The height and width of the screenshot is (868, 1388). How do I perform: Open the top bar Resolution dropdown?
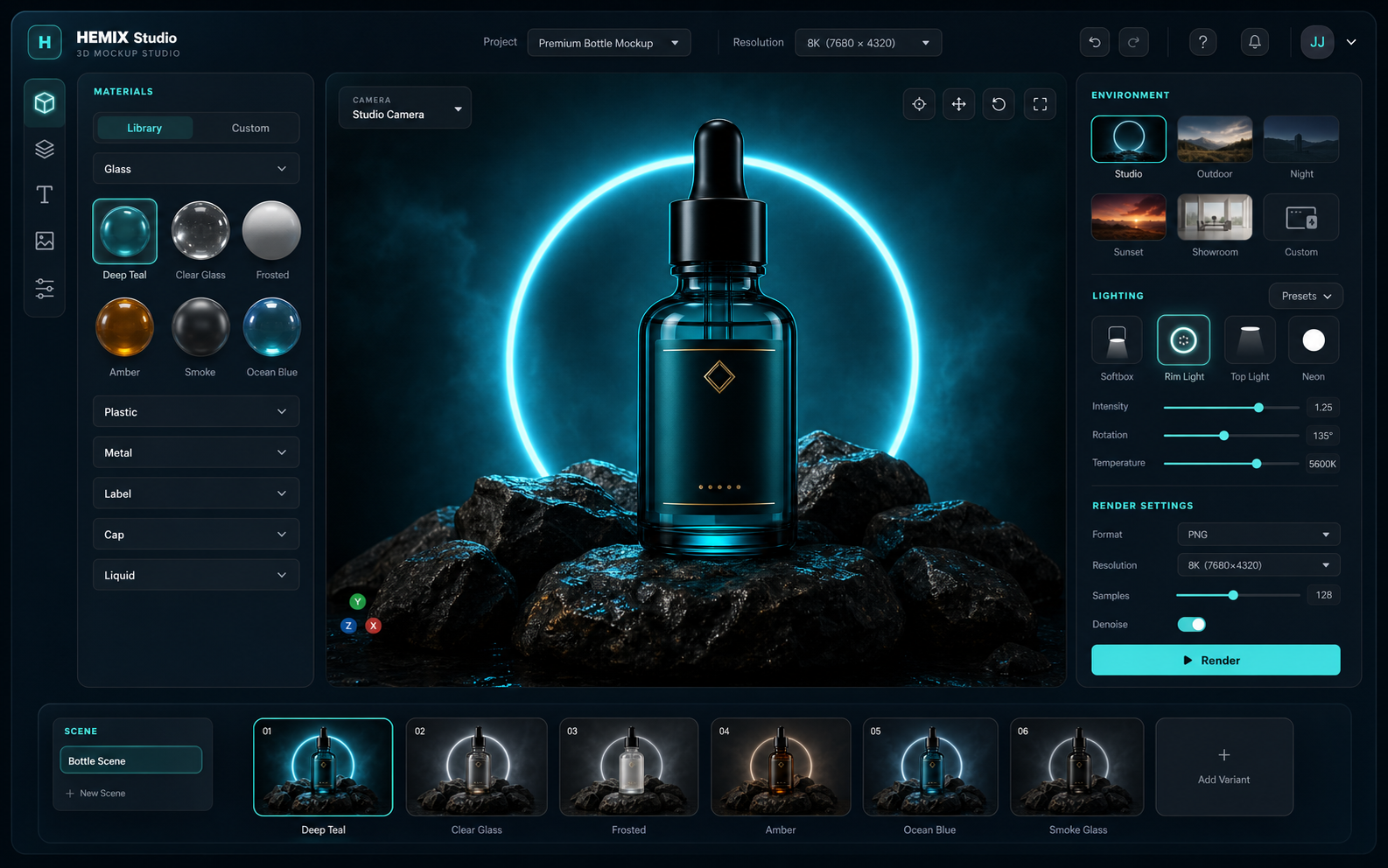[868, 43]
